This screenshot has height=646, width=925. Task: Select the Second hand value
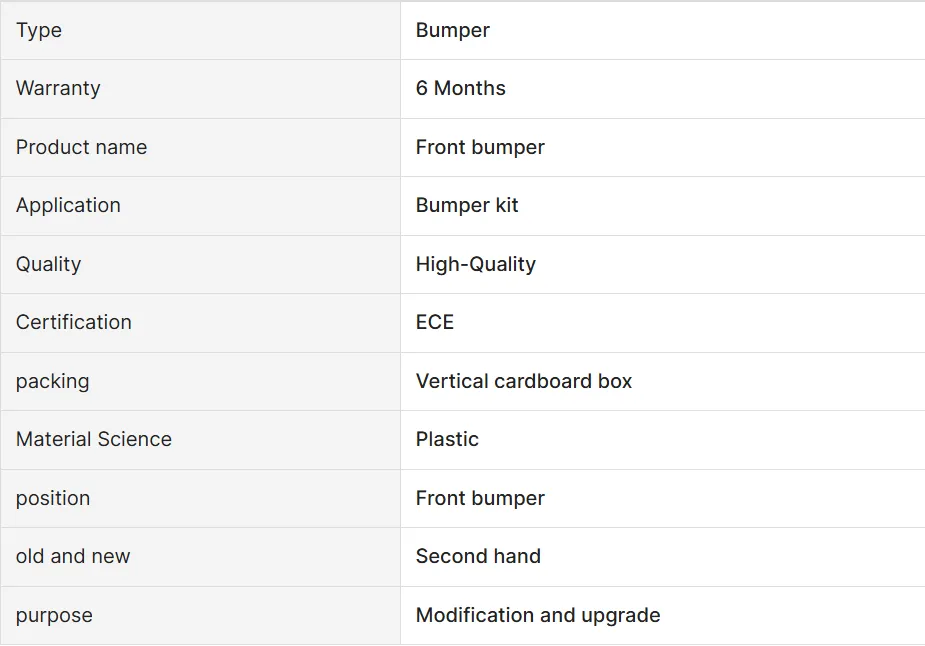[477, 556]
